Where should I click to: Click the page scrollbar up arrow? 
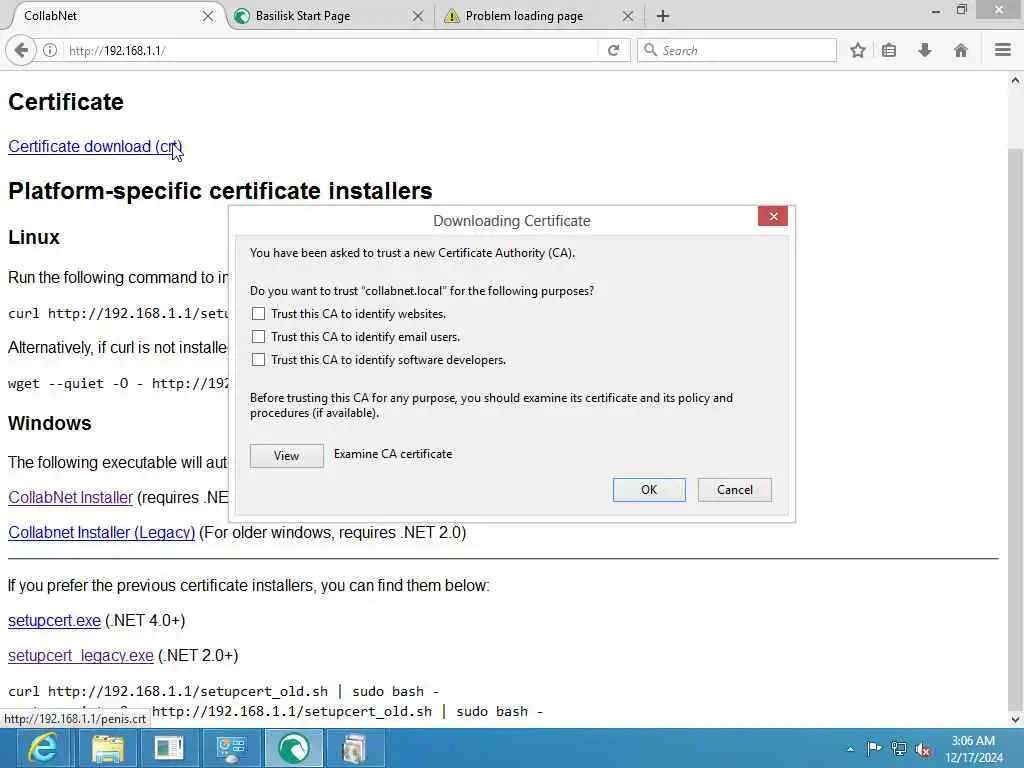(x=1015, y=80)
